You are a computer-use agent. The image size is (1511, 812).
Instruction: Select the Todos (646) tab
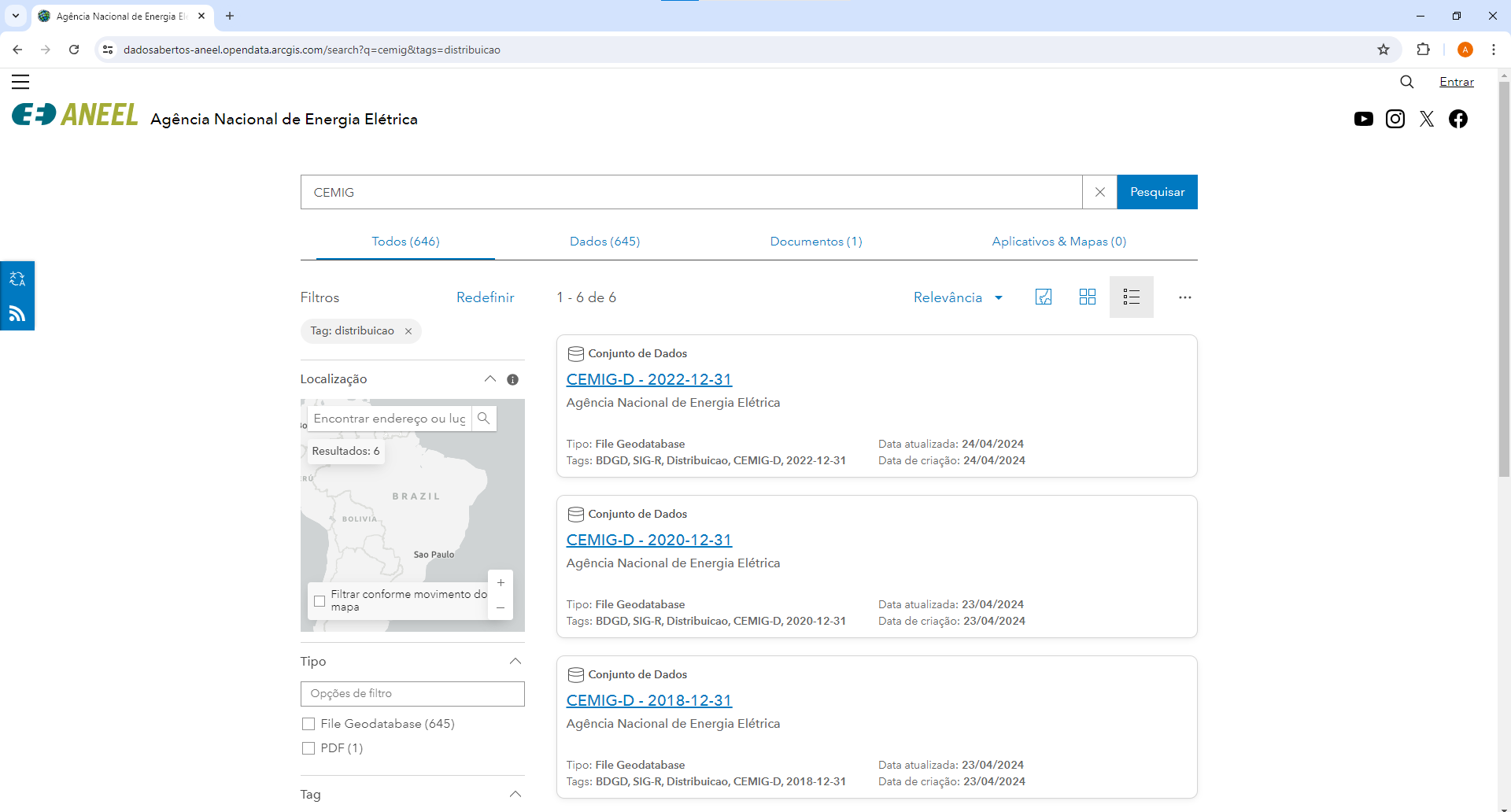coord(405,242)
